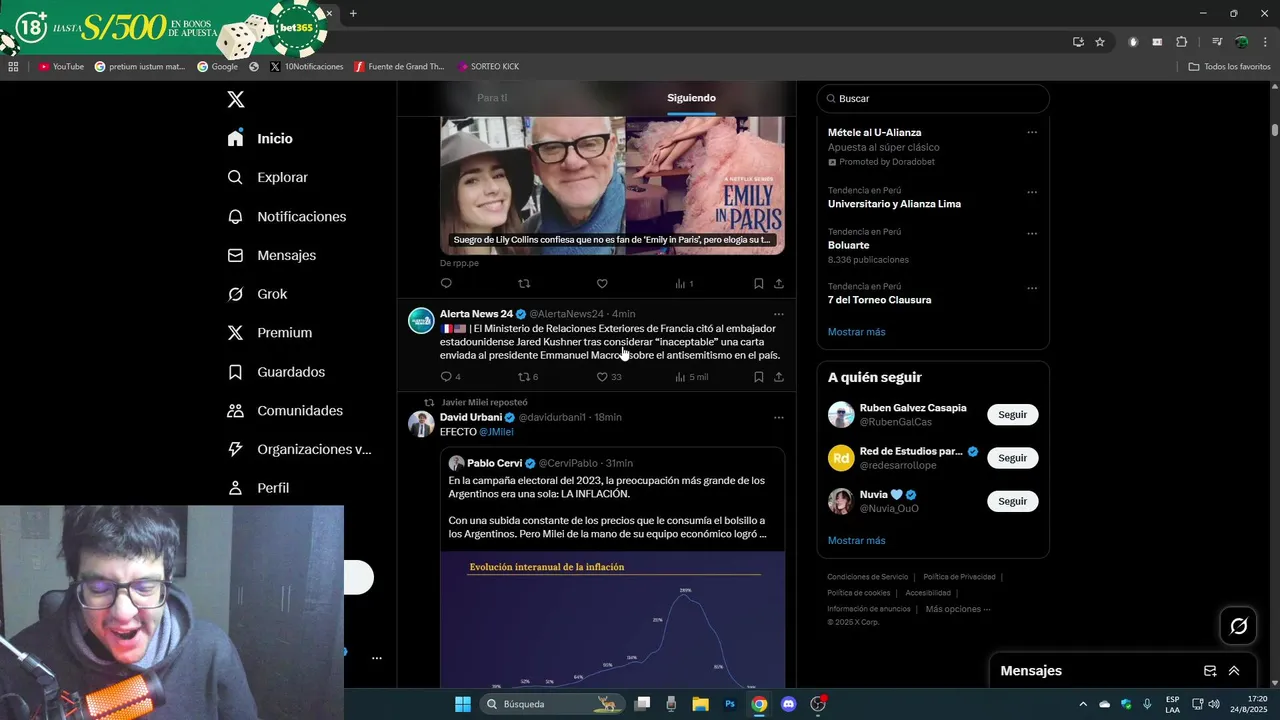Reply to the Emily in Paris post
The height and width of the screenshot is (720, 1280).
click(446, 284)
